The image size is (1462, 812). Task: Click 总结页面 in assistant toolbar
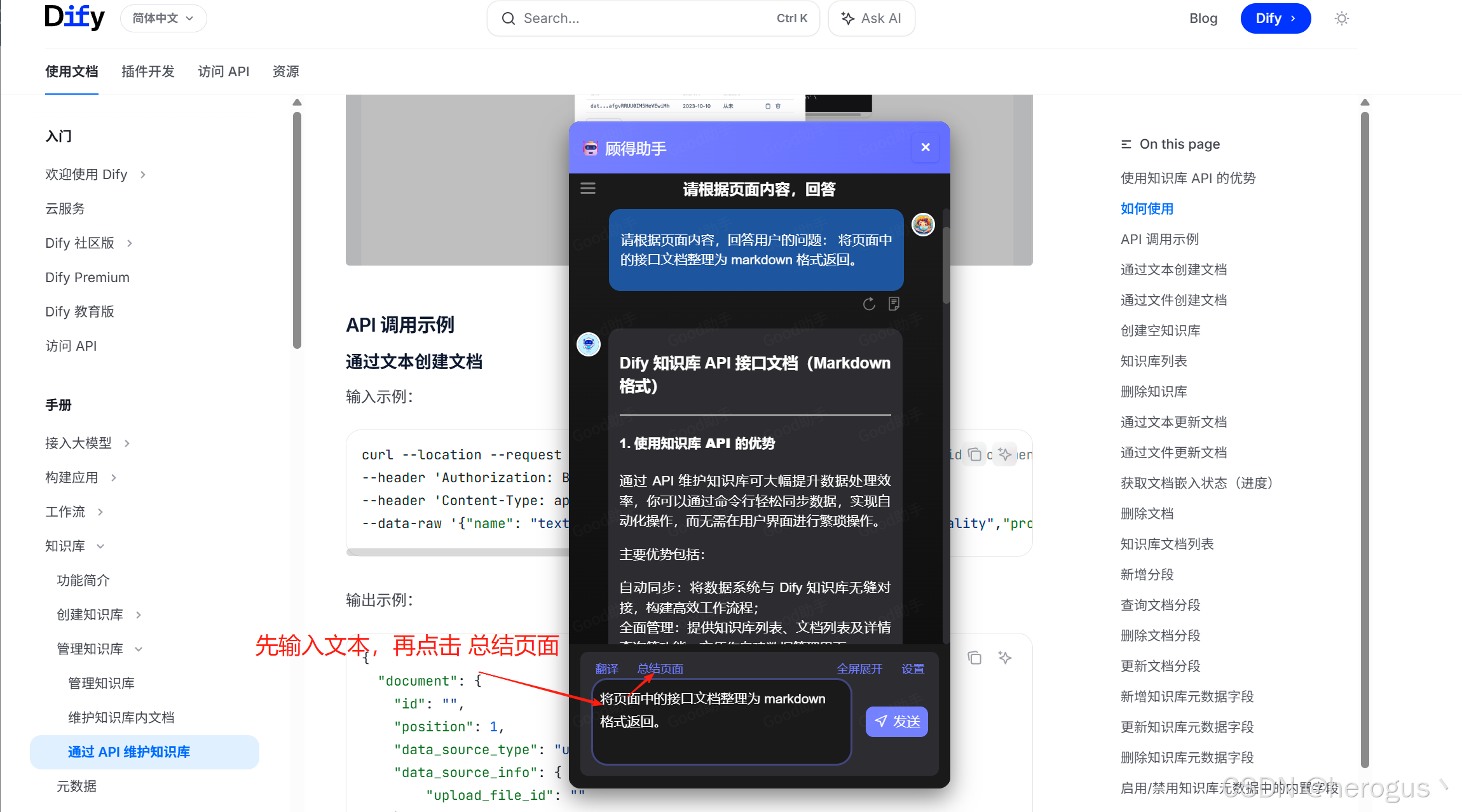click(x=660, y=669)
